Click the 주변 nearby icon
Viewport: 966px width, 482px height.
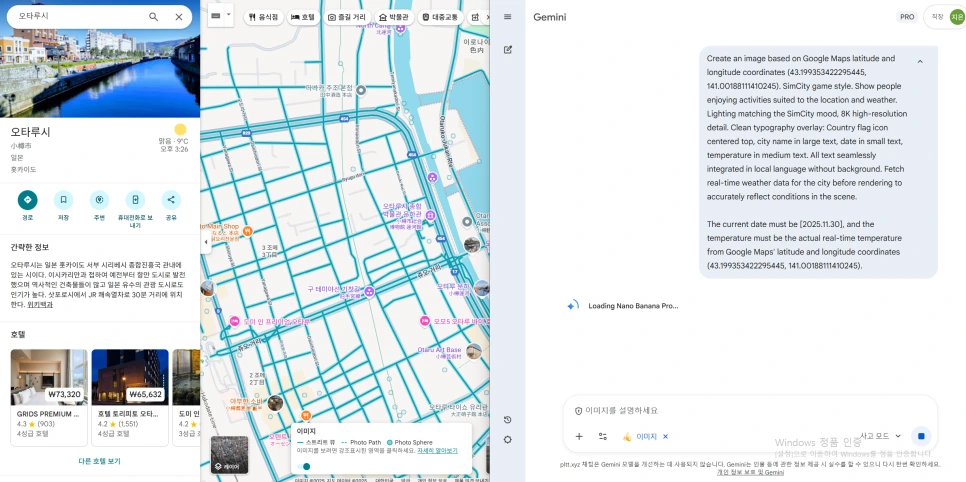coord(99,200)
